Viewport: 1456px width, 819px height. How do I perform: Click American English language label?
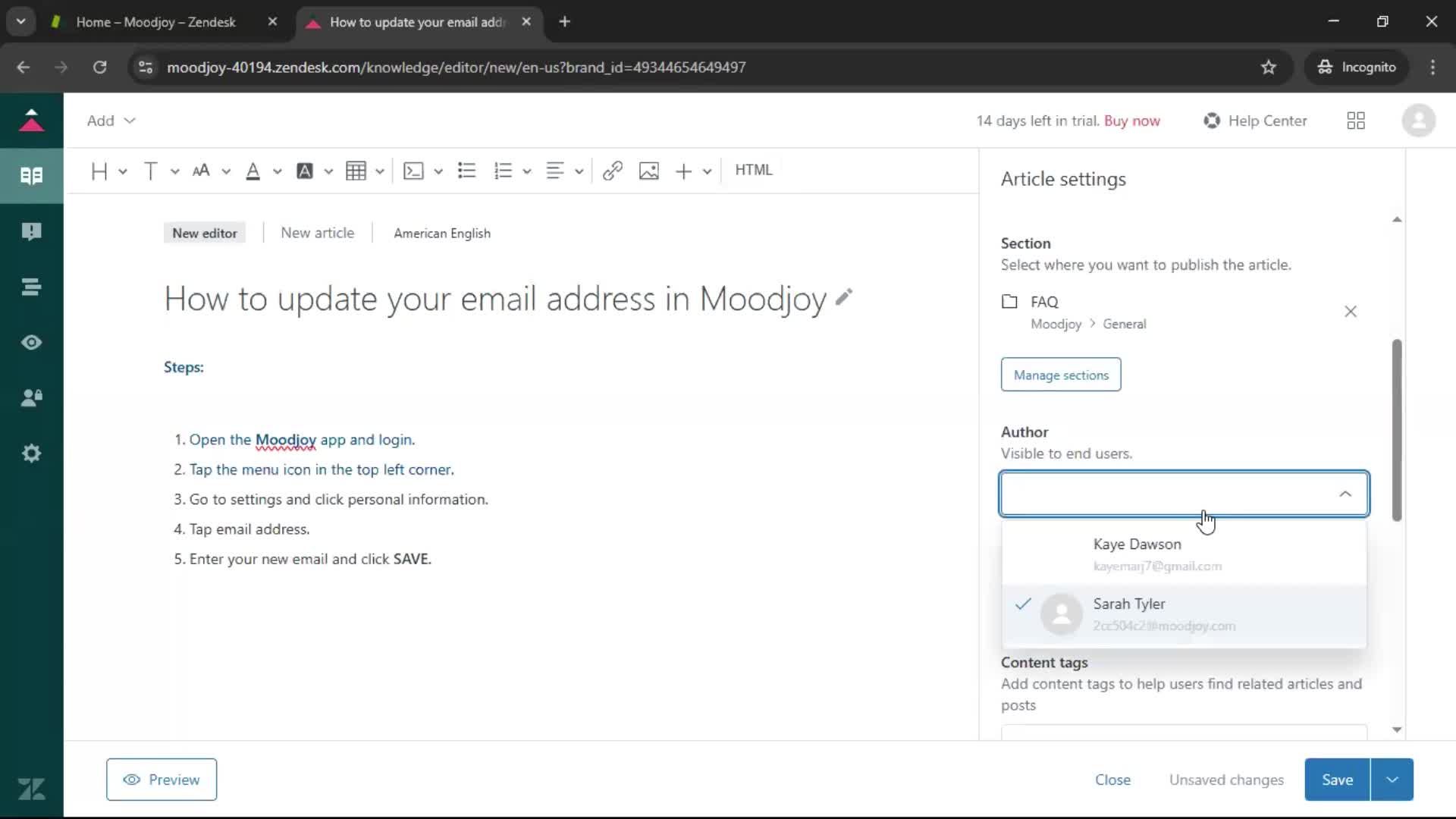442,234
